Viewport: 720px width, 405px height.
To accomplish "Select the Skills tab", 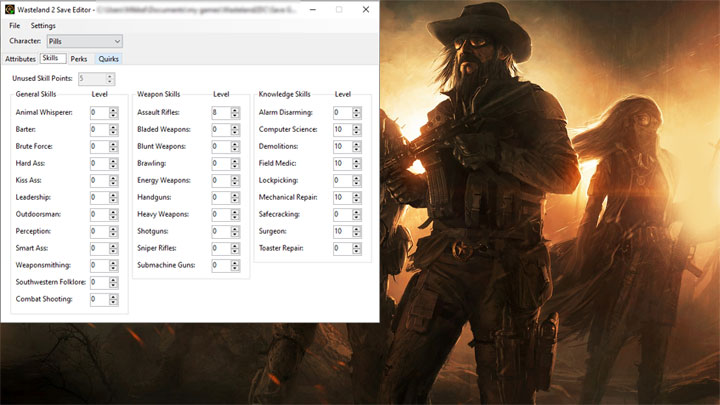I will tap(51, 58).
